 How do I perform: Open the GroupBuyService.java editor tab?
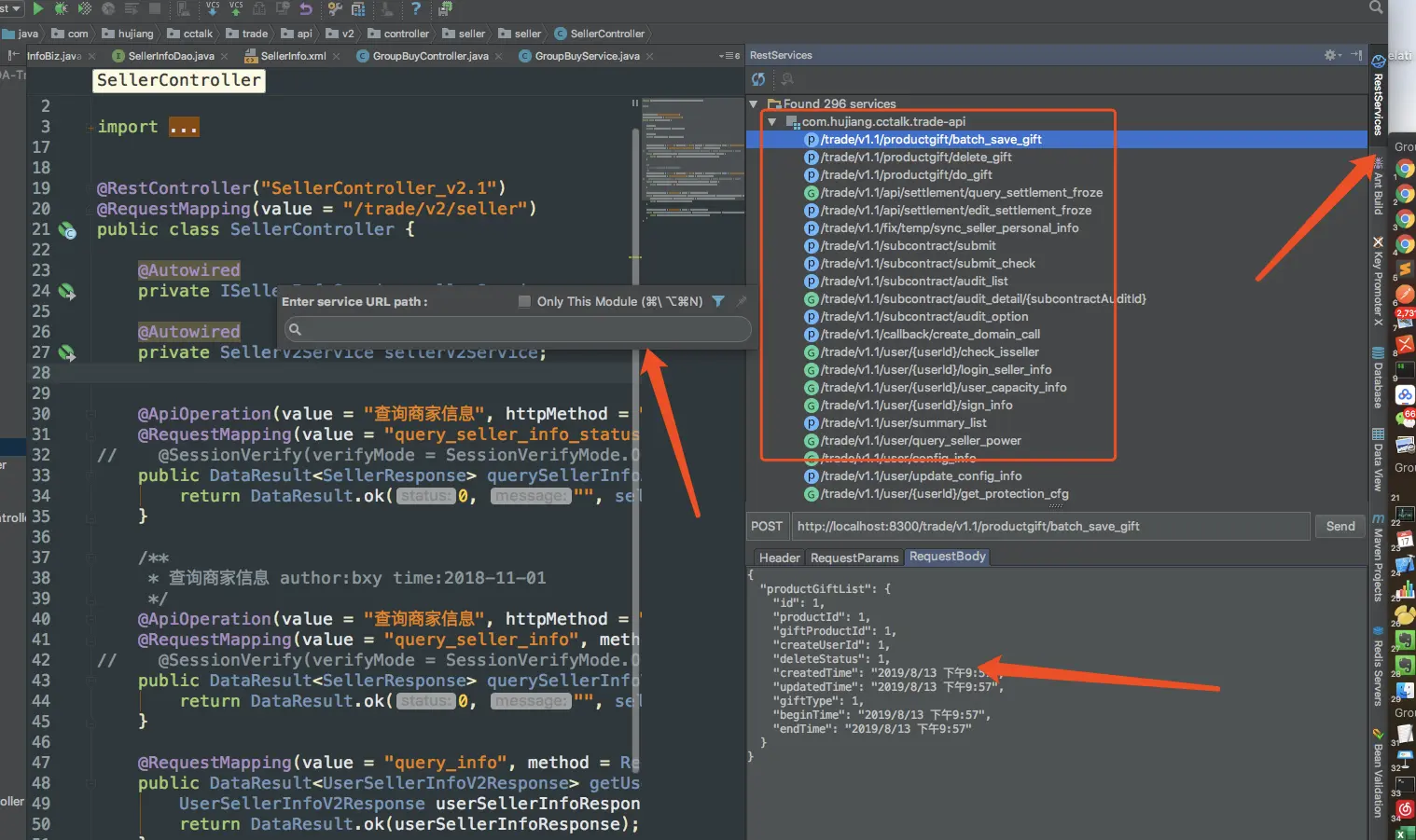coord(587,56)
